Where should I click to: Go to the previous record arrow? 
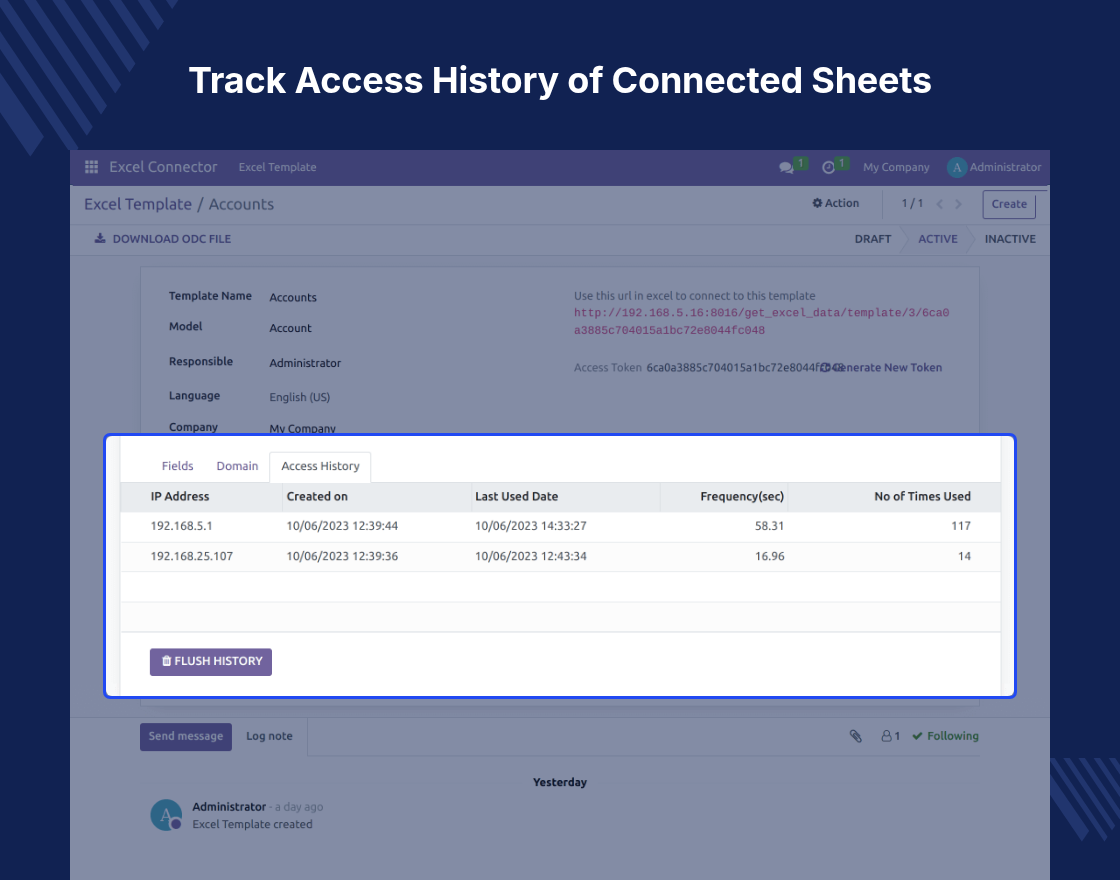(x=940, y=204)
